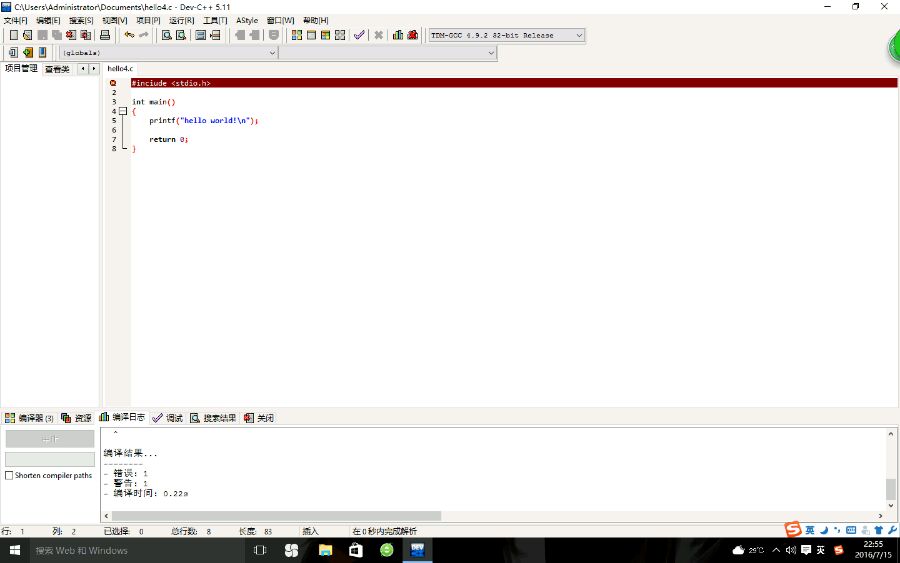The width and height of the screenshot is (900, 563).
Task: Switch to the 搜索结果 bottom tab
Action: [x=213, y=418]
